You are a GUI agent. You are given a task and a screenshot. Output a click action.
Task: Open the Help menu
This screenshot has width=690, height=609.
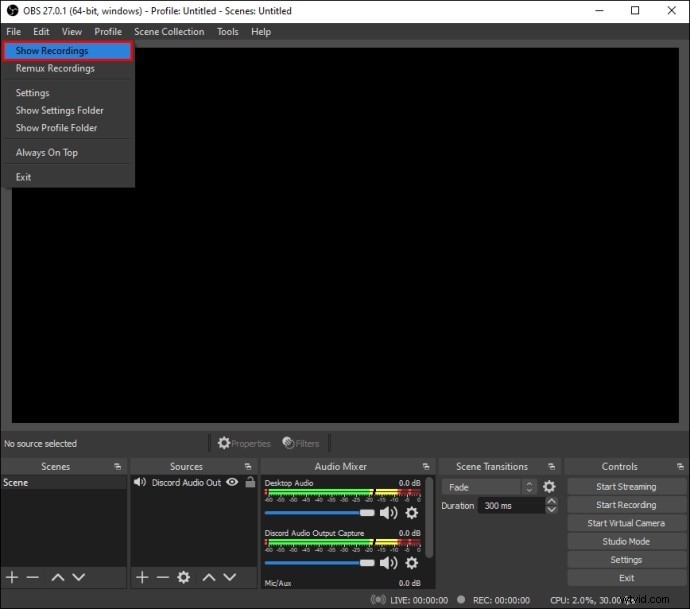pos(261,32)
